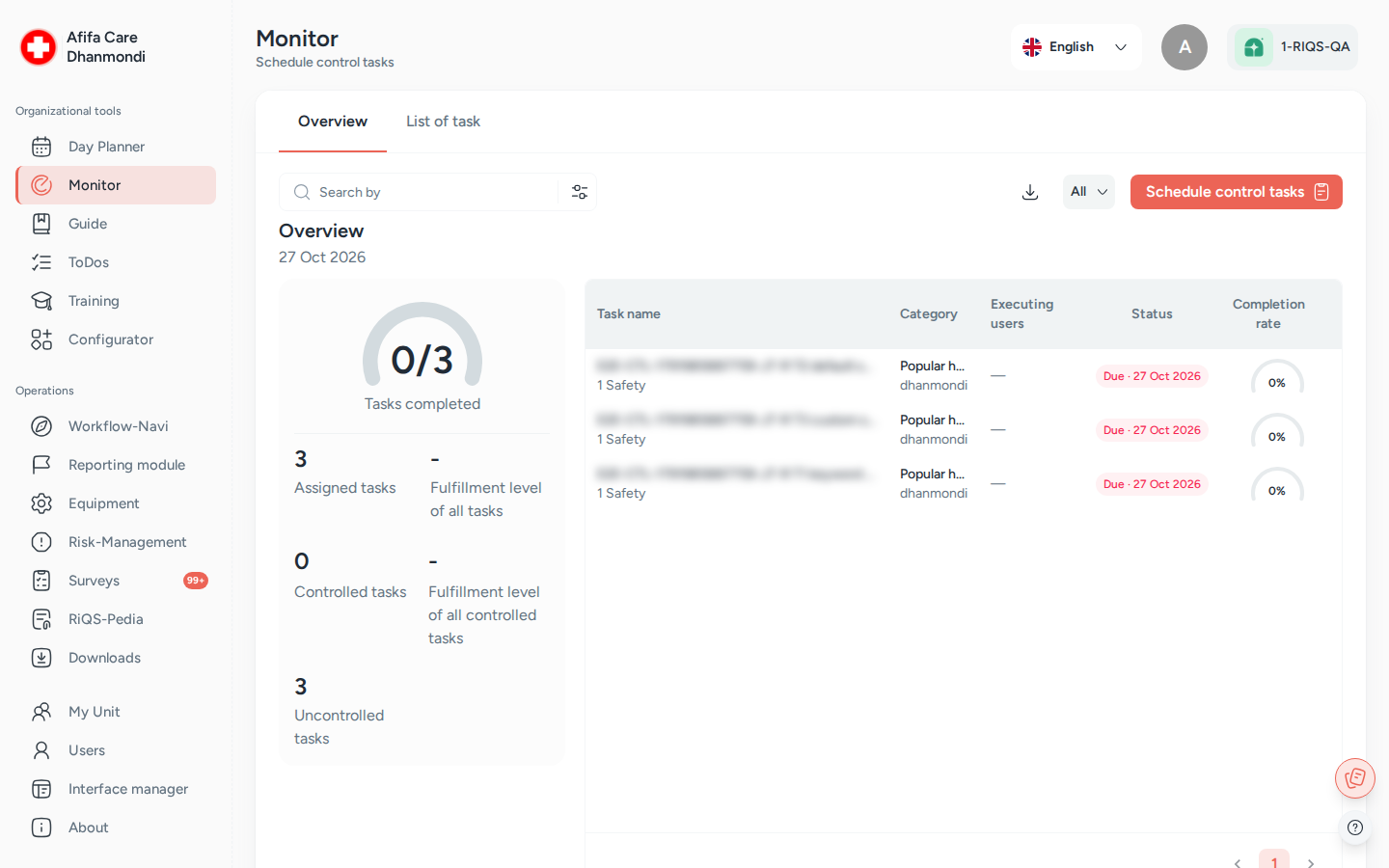Click the Completion rate column header
This screenshot has width=1389, height=868.
coord(1268,314)
